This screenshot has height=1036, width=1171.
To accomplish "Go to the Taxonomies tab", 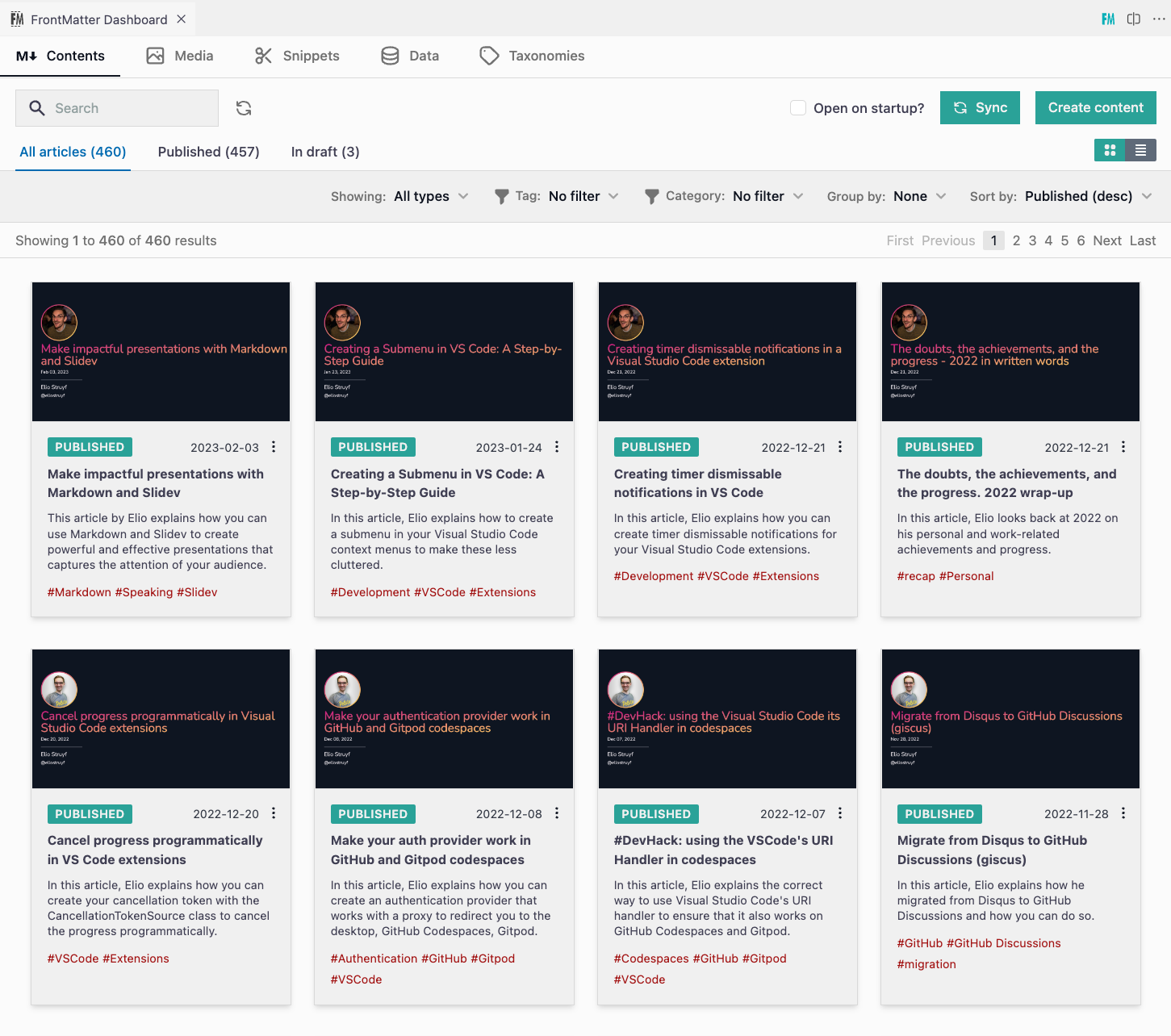I will [532, 56].
